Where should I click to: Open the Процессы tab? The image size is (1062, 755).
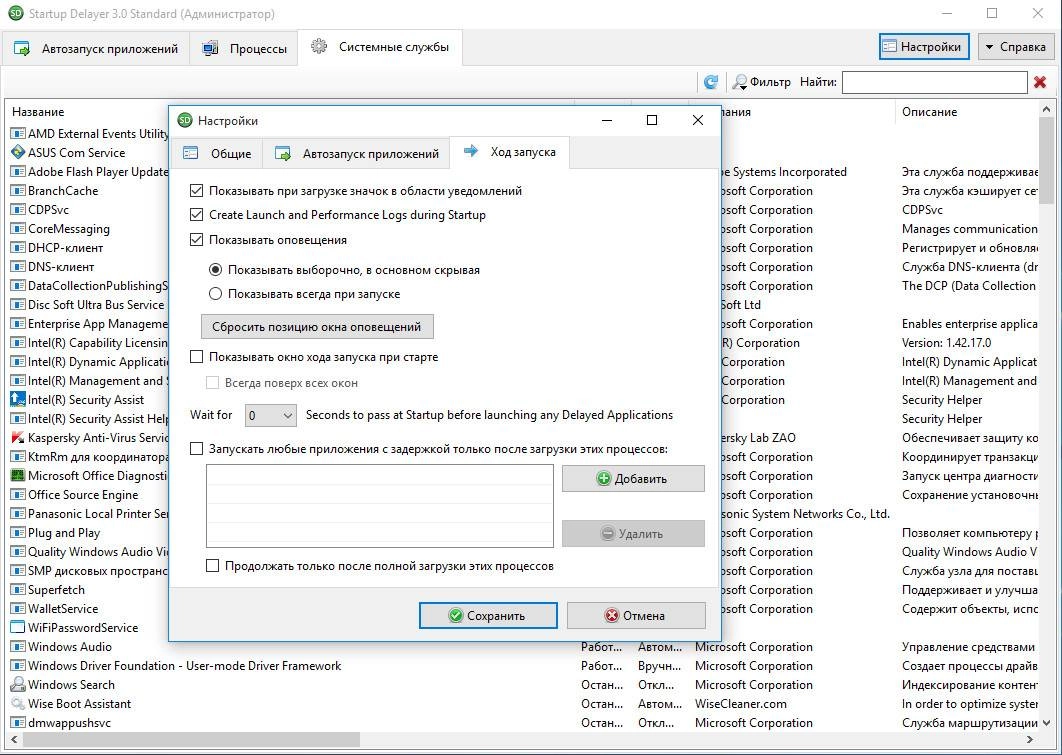(245, 49)
